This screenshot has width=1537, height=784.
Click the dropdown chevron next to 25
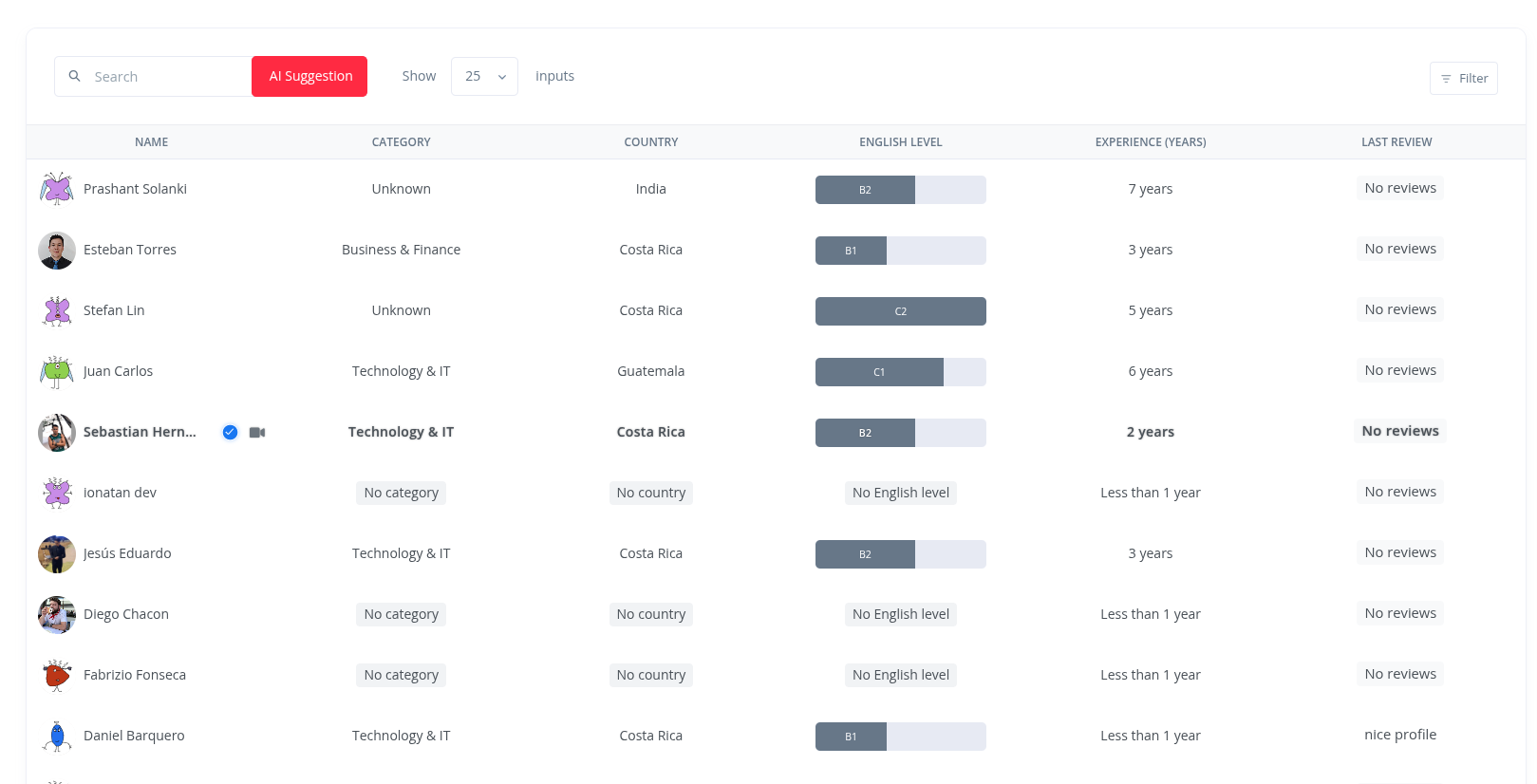point(502,77)
